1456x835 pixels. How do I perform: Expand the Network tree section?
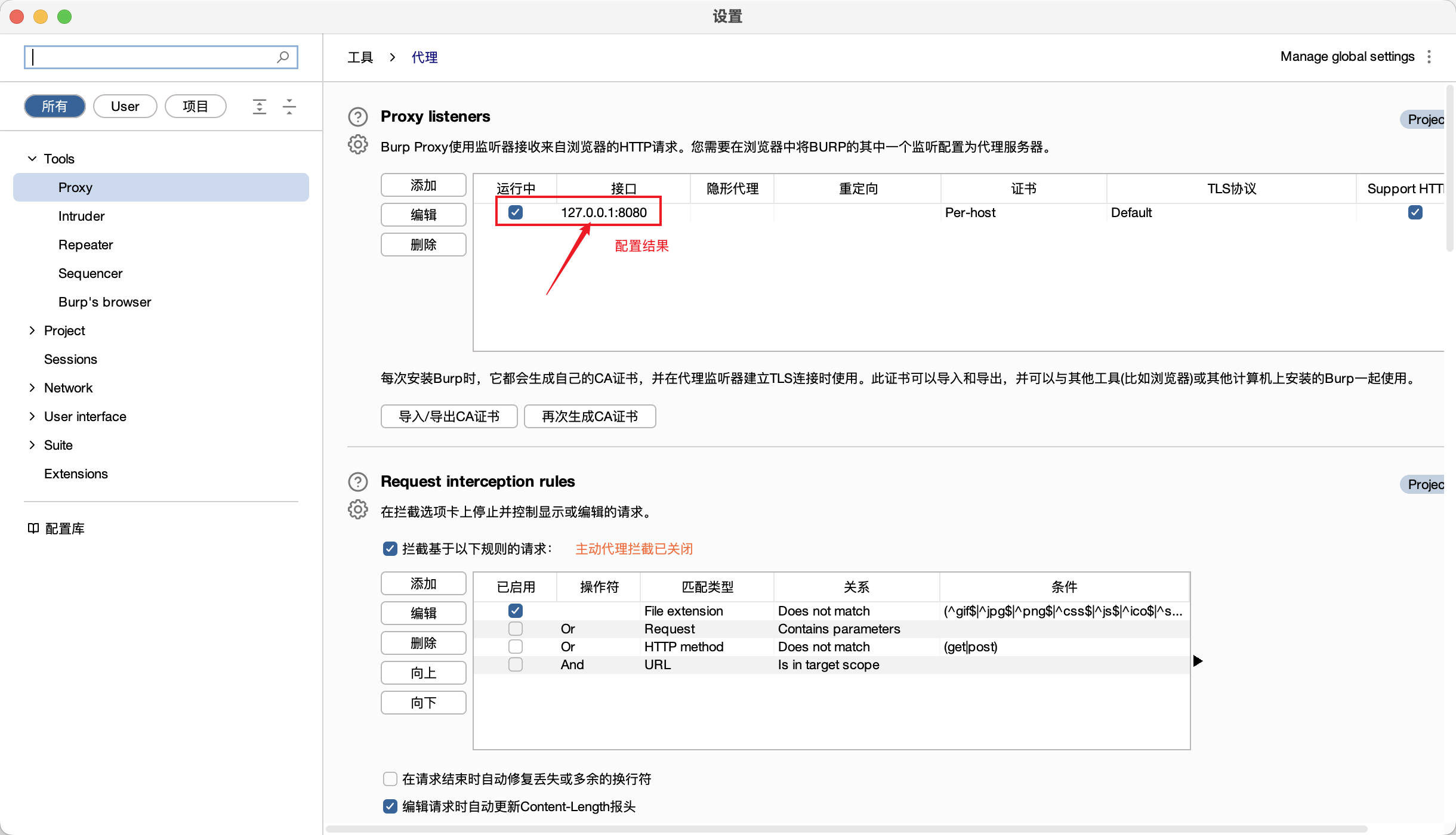click(x=32, y=388)
